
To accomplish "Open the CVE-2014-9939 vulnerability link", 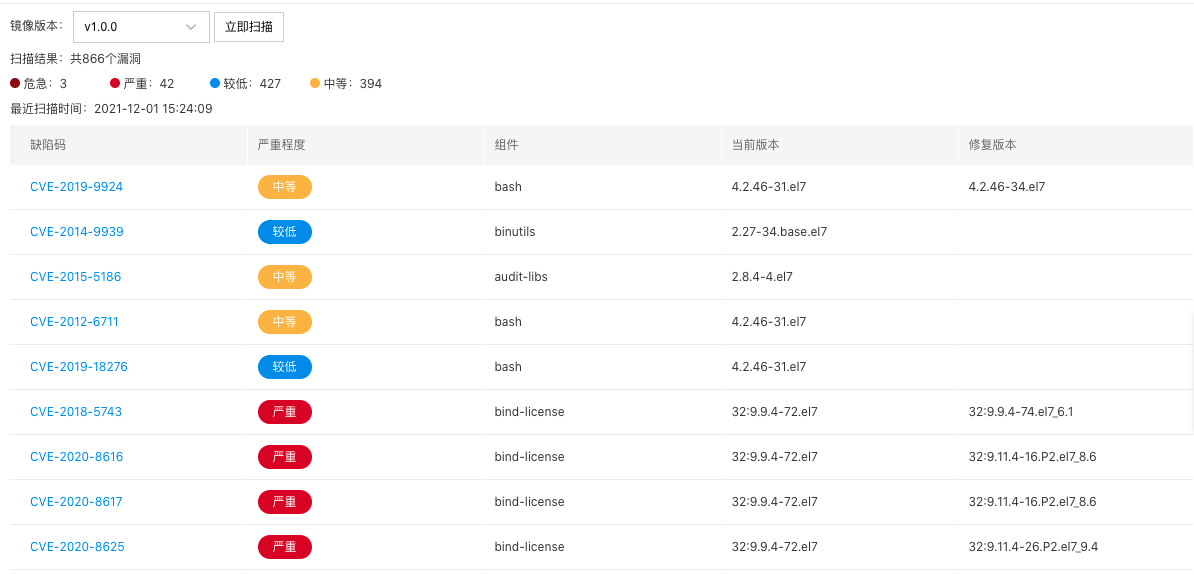I will click(x=76, y=232).
